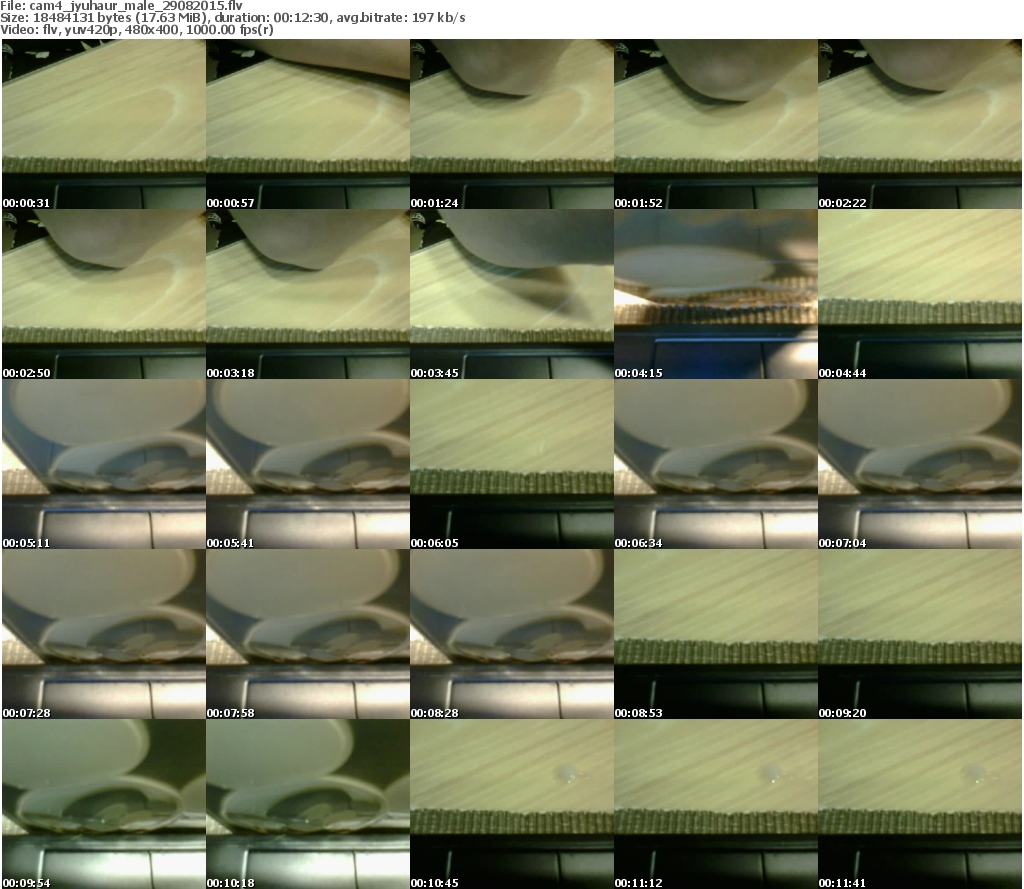The width and height of the screenshot is (1024, 889).
Task: Select the thumbnail stamped 00:00:57
Action: pos(308,124)
